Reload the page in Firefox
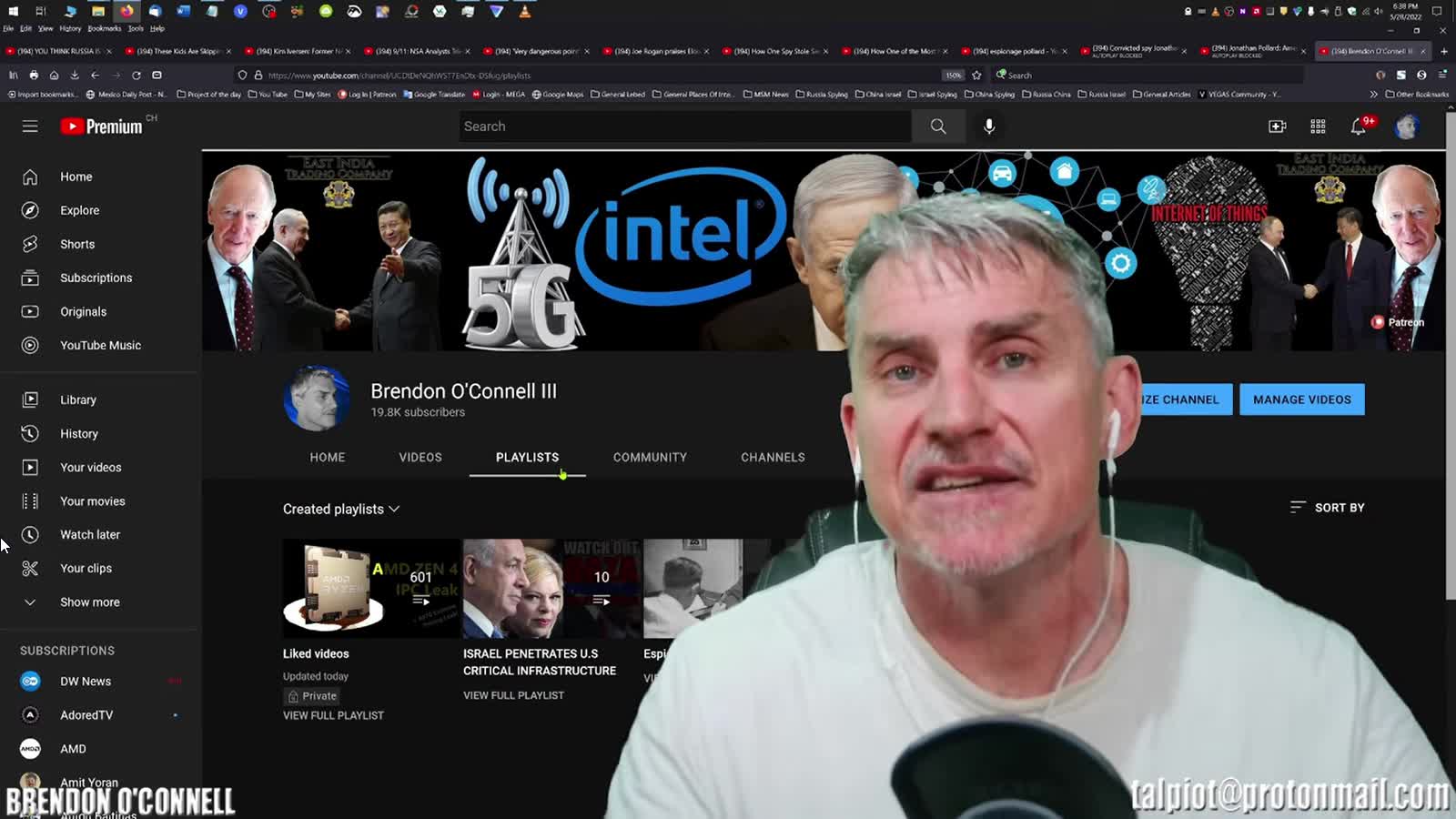 [x=136, y=76]
